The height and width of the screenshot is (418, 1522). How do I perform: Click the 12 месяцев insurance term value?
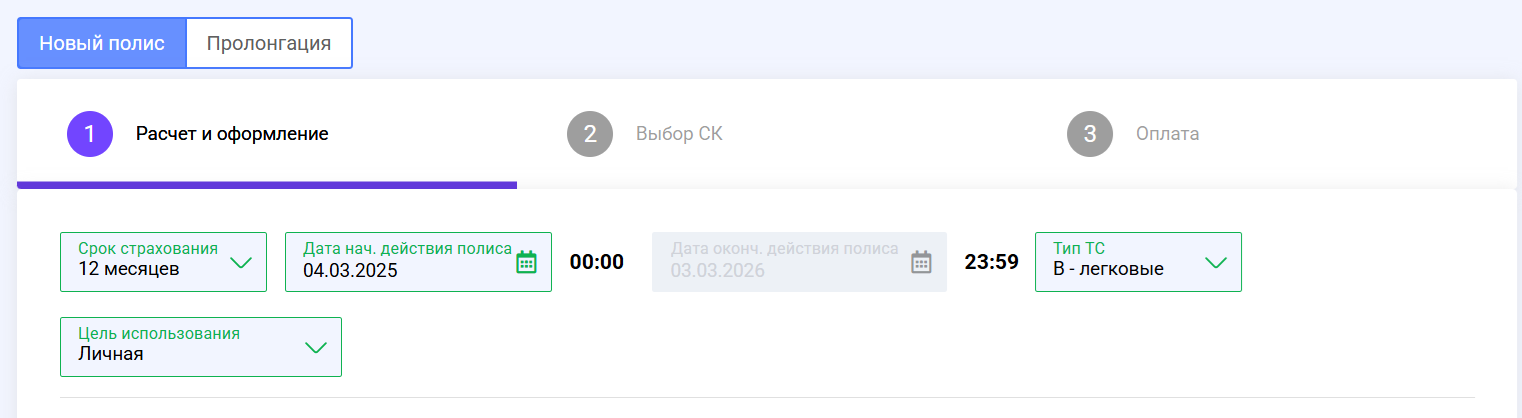[x=129, y=269]
